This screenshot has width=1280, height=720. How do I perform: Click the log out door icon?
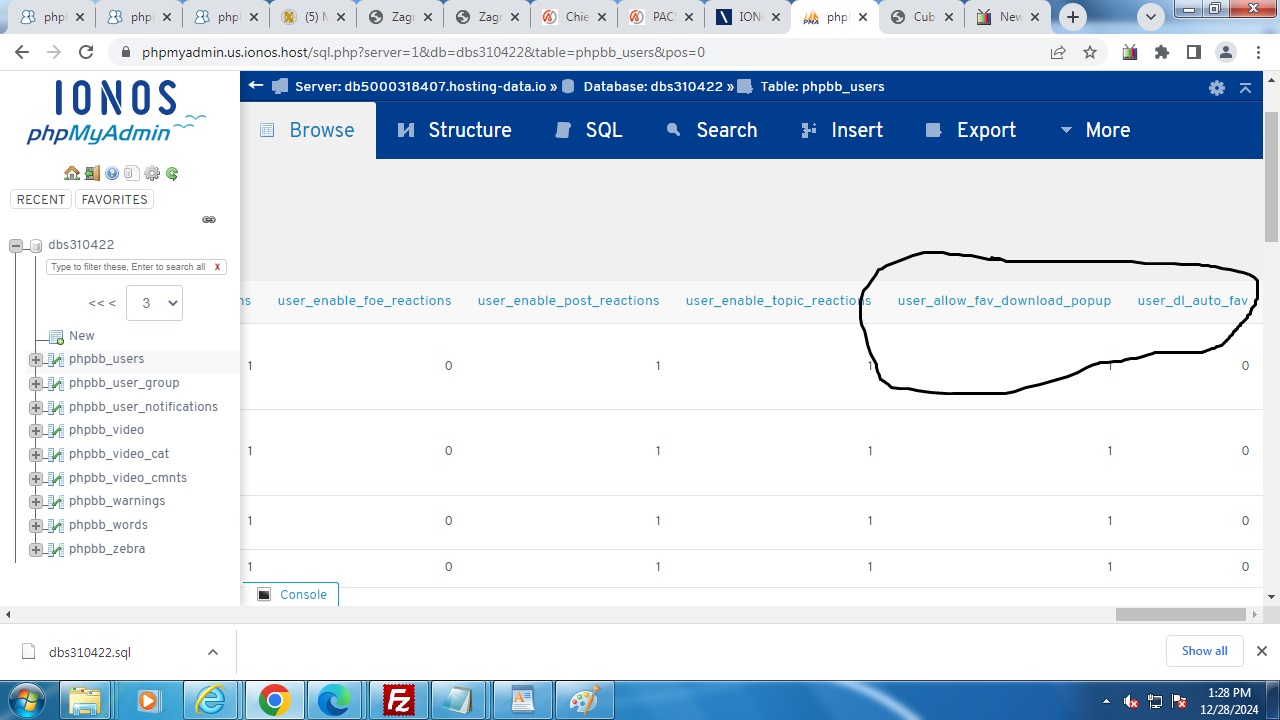pos(91,173)
